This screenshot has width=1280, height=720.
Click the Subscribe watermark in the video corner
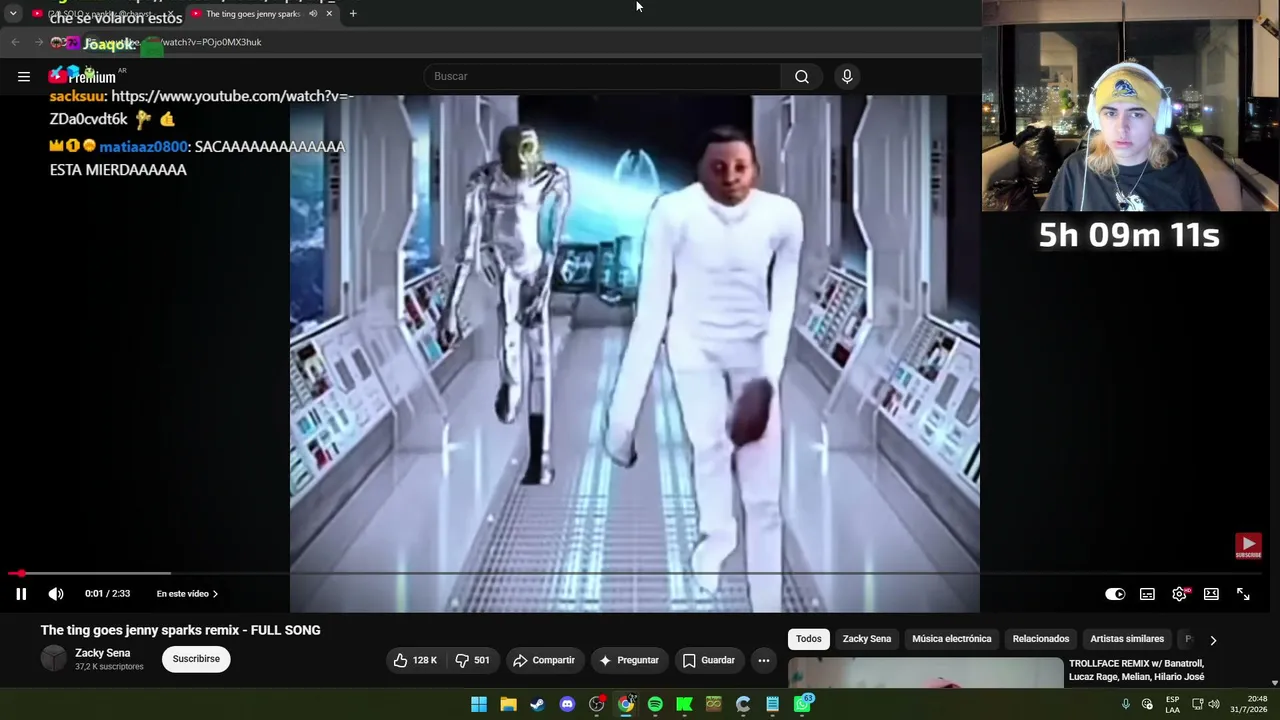point(1248,546)
